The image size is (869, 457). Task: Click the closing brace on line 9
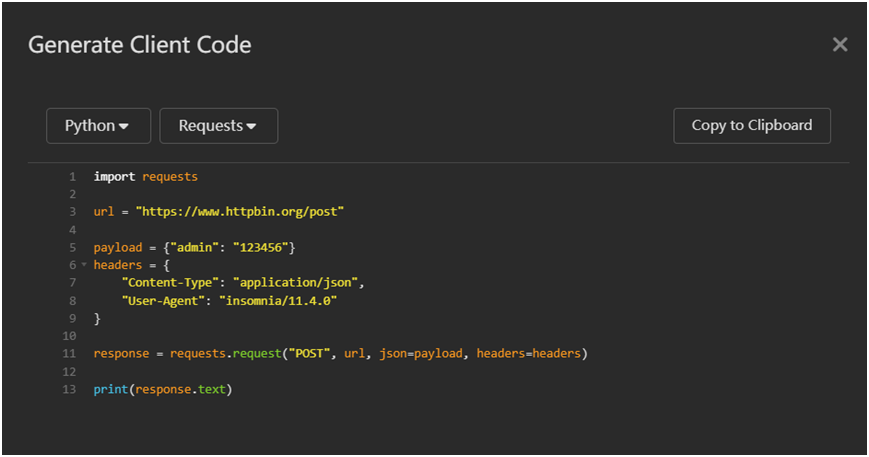pos(97,318)
